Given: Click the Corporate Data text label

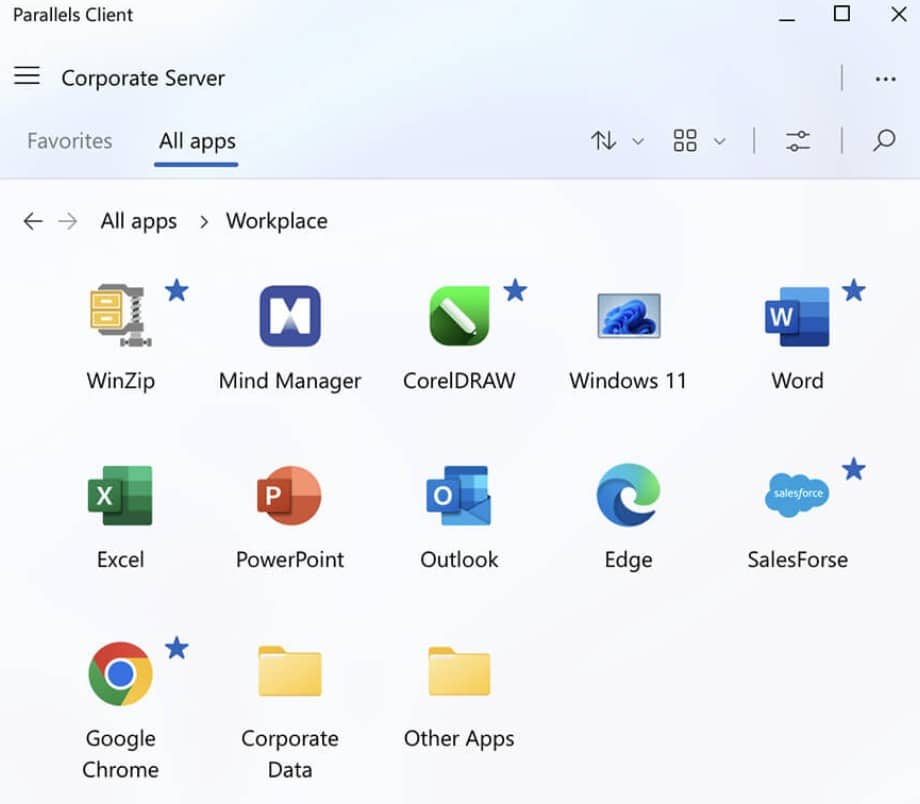Looking at the screenshot, I should pyautogui.click(x=290, y=754).
